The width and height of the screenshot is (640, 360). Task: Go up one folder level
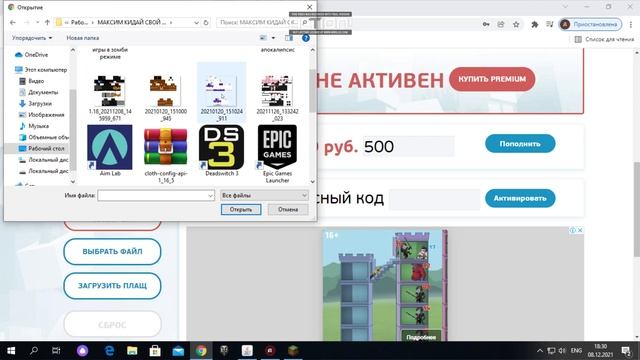click(x=47, y=22)
